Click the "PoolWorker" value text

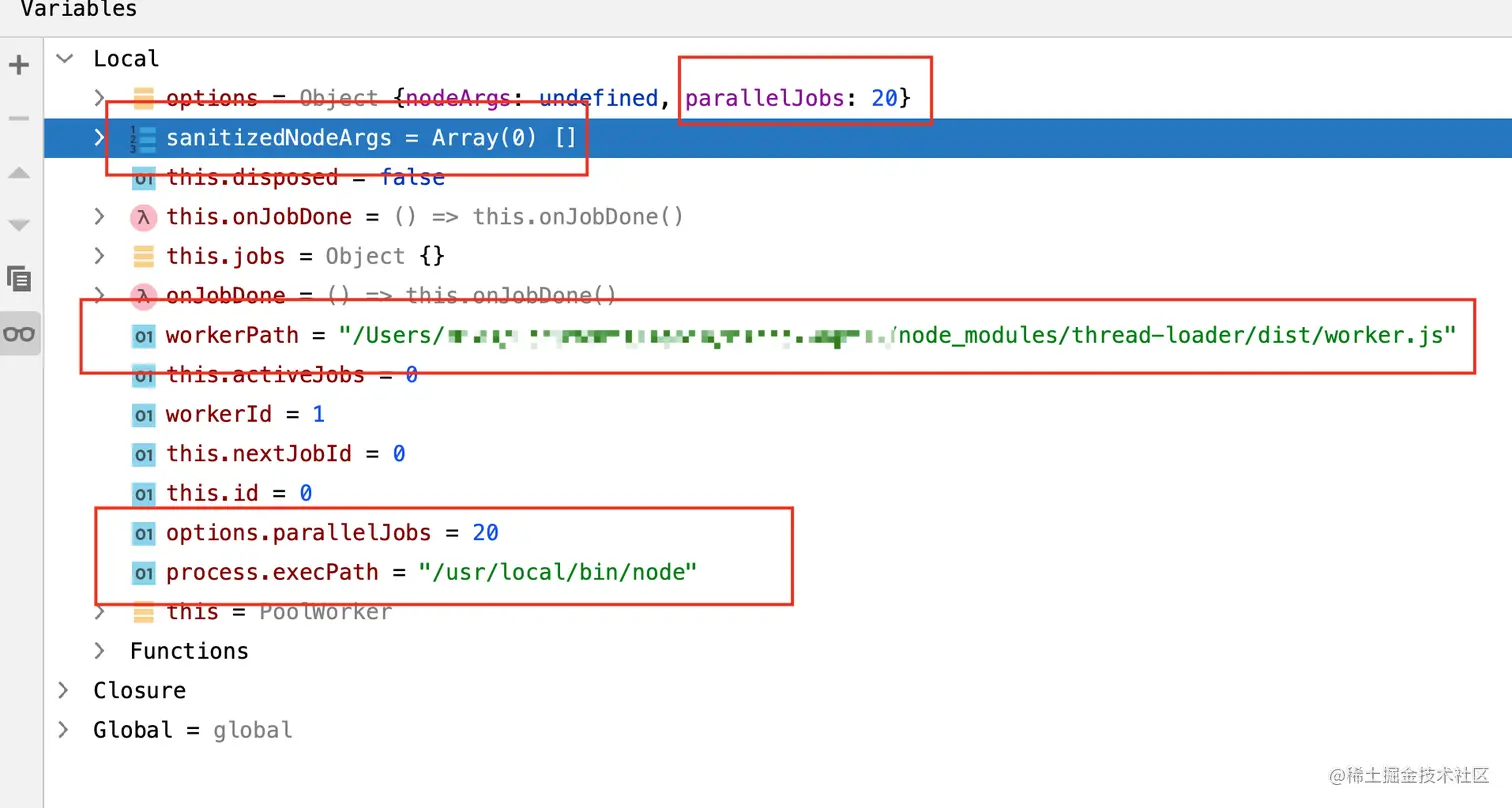click(325, 611)
